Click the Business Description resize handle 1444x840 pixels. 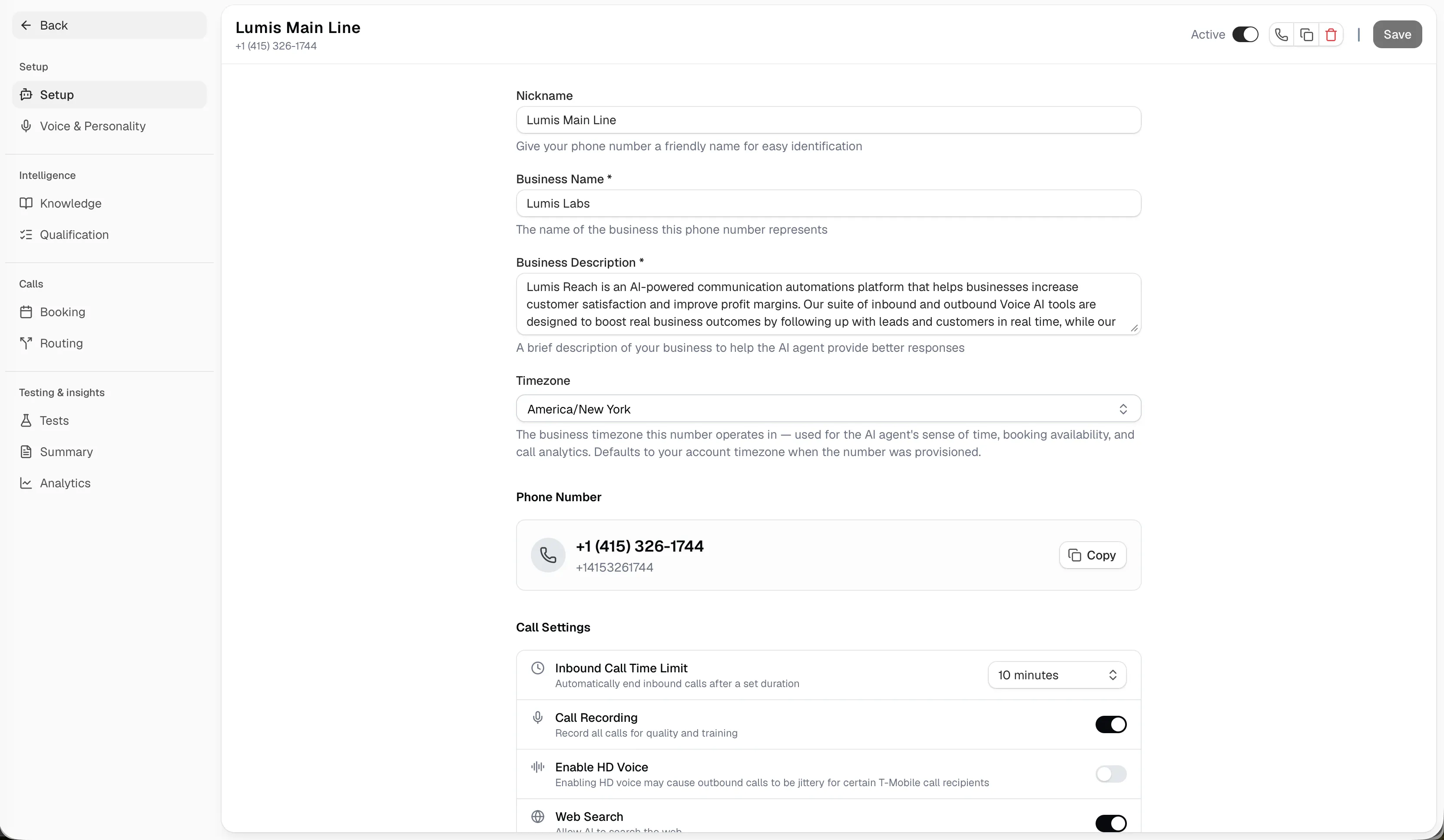pos(1134,328)
